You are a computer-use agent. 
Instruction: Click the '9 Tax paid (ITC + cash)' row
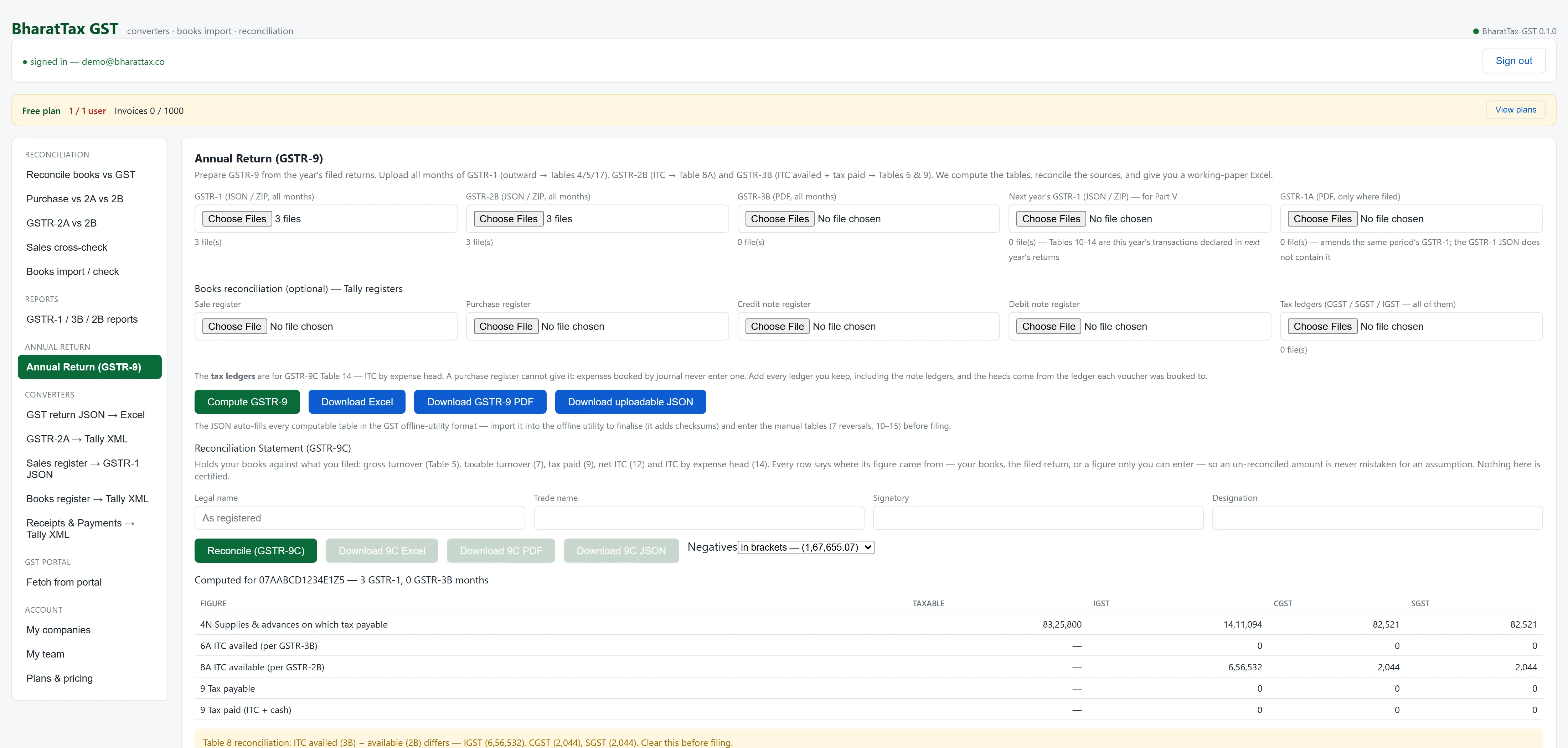868,710
